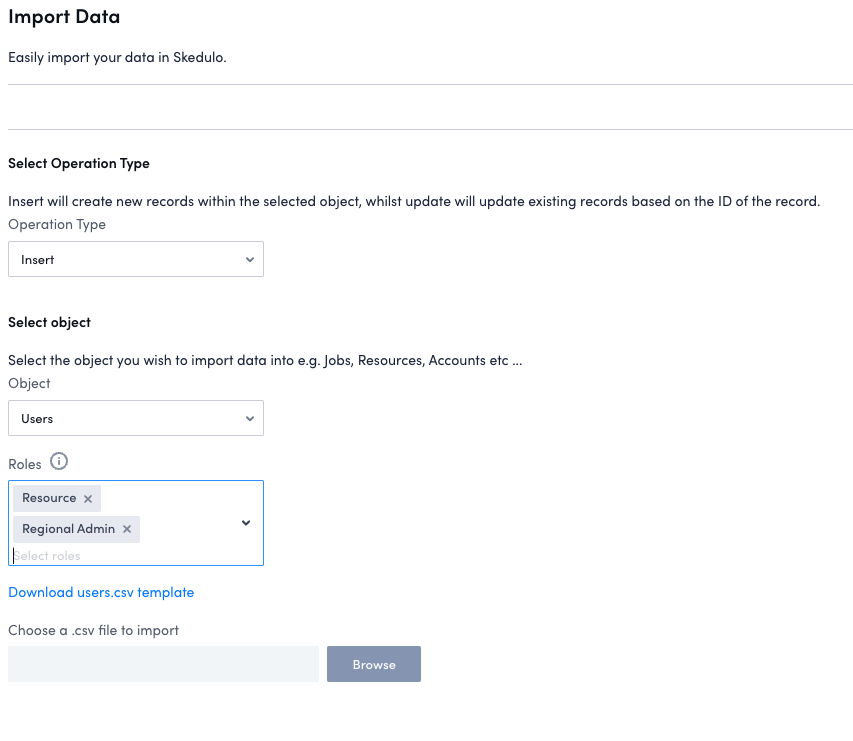Click Download users.csv template link
This screenshot has height=741, width=853.
pos(100,592)
